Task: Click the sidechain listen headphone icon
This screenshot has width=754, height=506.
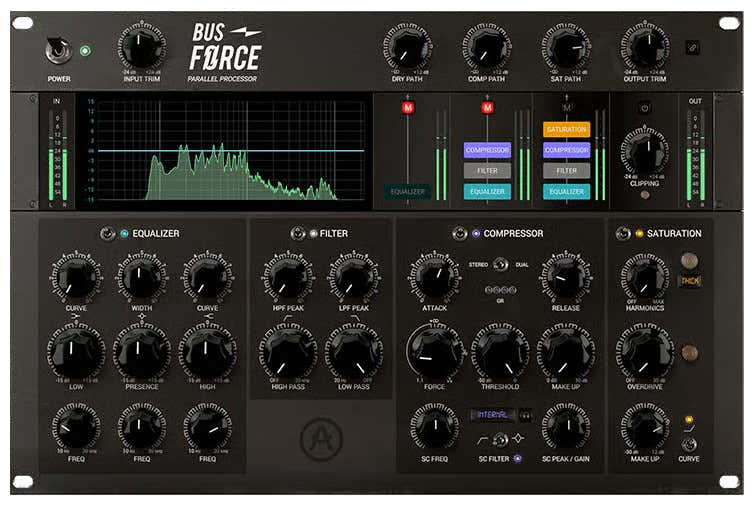Action: coord(526,415)
